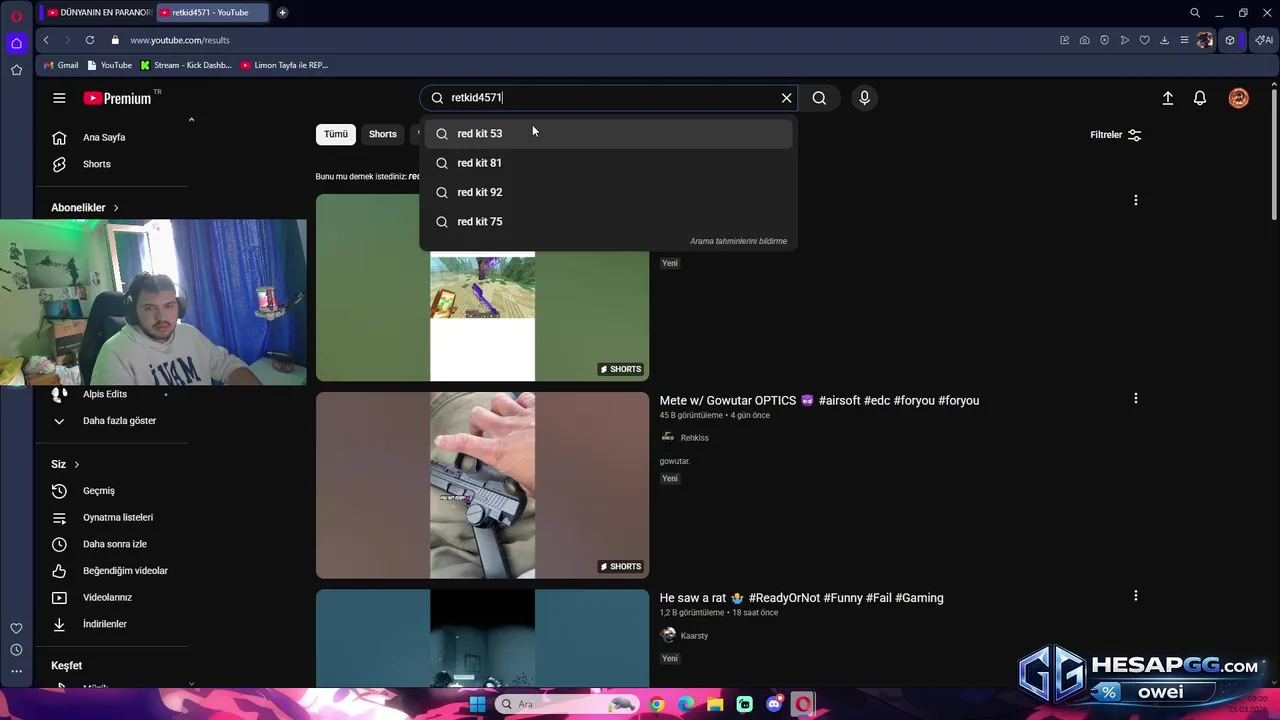Open the YouTube hamburger guide menu
This screenshot has width=1280, height=720.
pyautogui.click(x=59, y=98)
